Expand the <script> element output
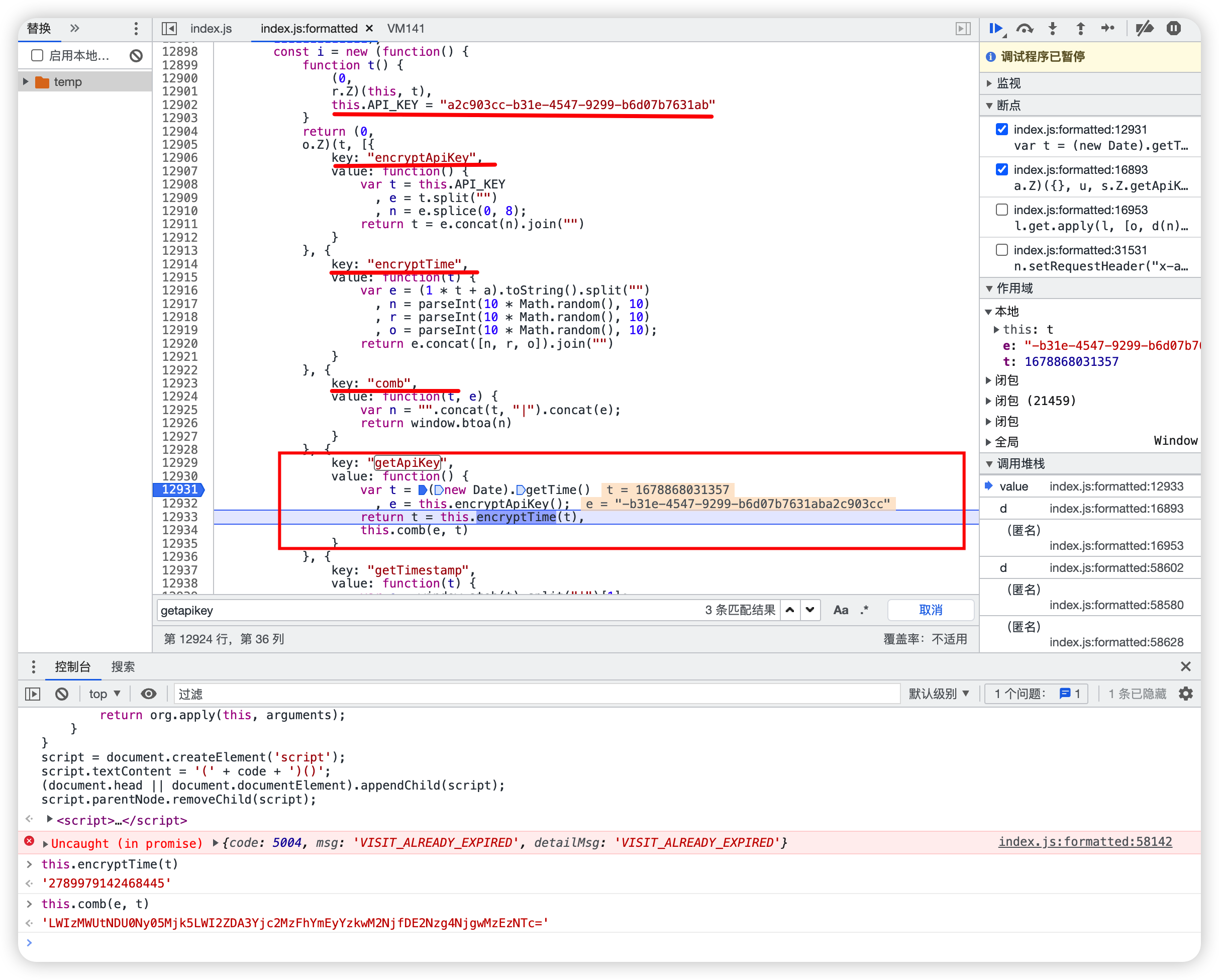The height and width of the screenshot is (980, 1219). [50, 819]
